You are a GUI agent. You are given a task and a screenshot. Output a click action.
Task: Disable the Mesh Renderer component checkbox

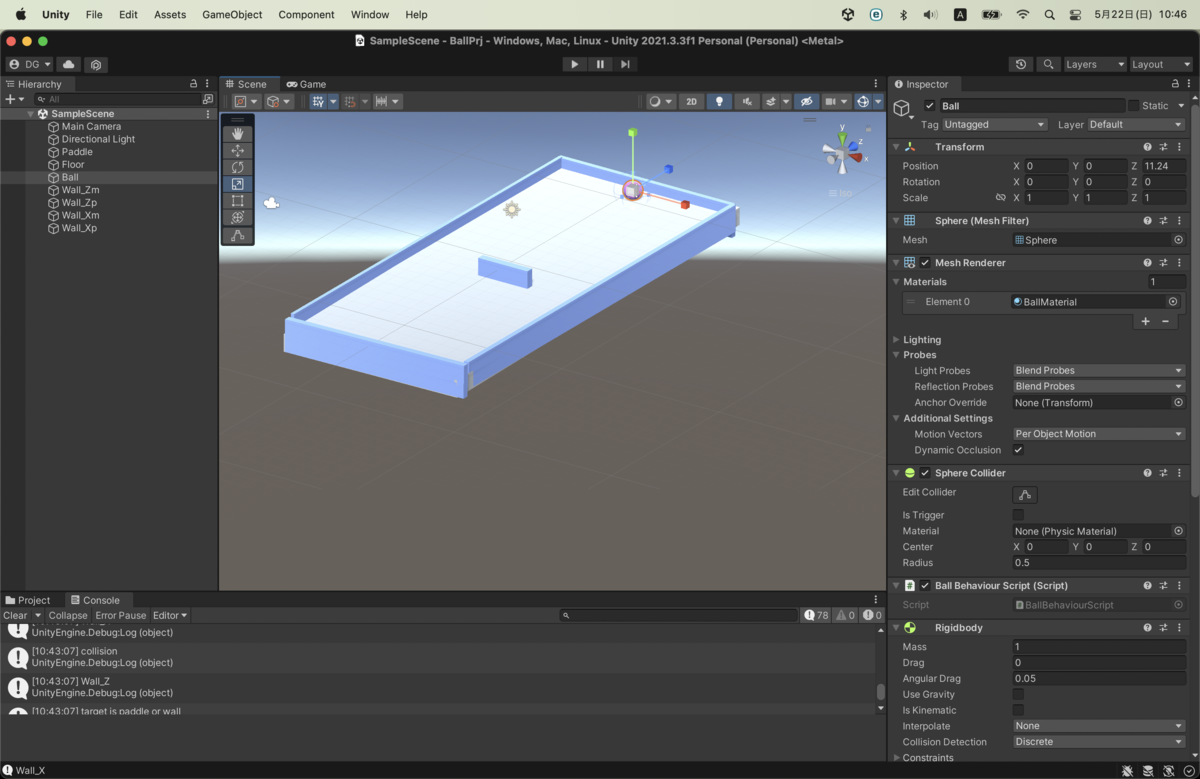[925, 263]
